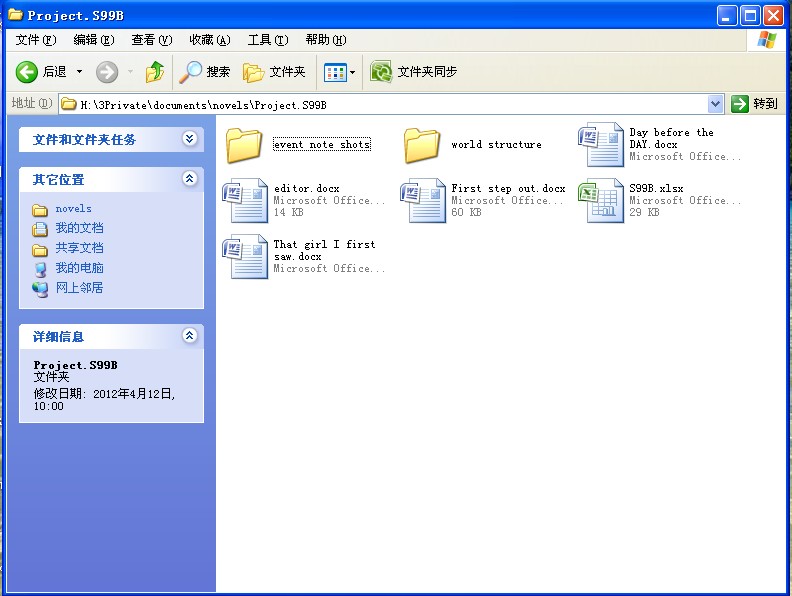This screenshot has width=792, height=596.
Task: Open the 共享文档 link
Action: [79, 248]
